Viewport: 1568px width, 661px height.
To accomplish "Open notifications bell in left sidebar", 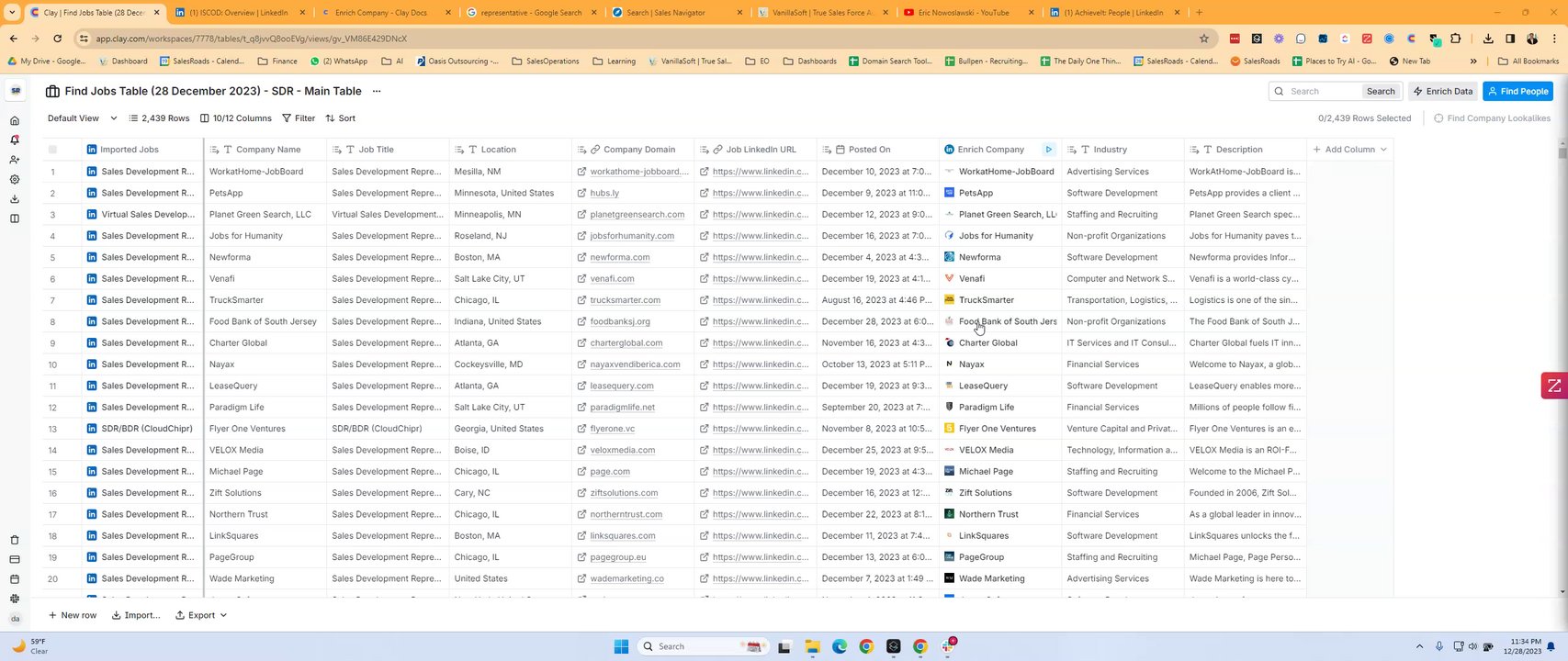I will (15, 140).
